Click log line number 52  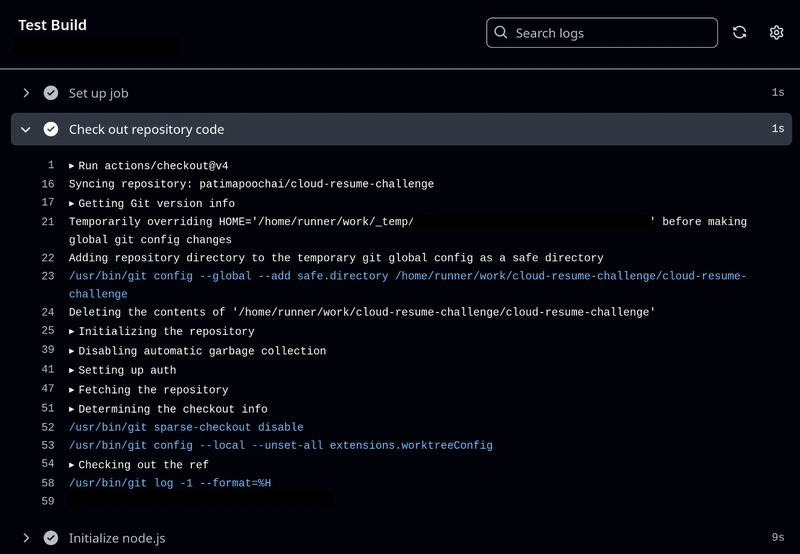tap(48, 427)
